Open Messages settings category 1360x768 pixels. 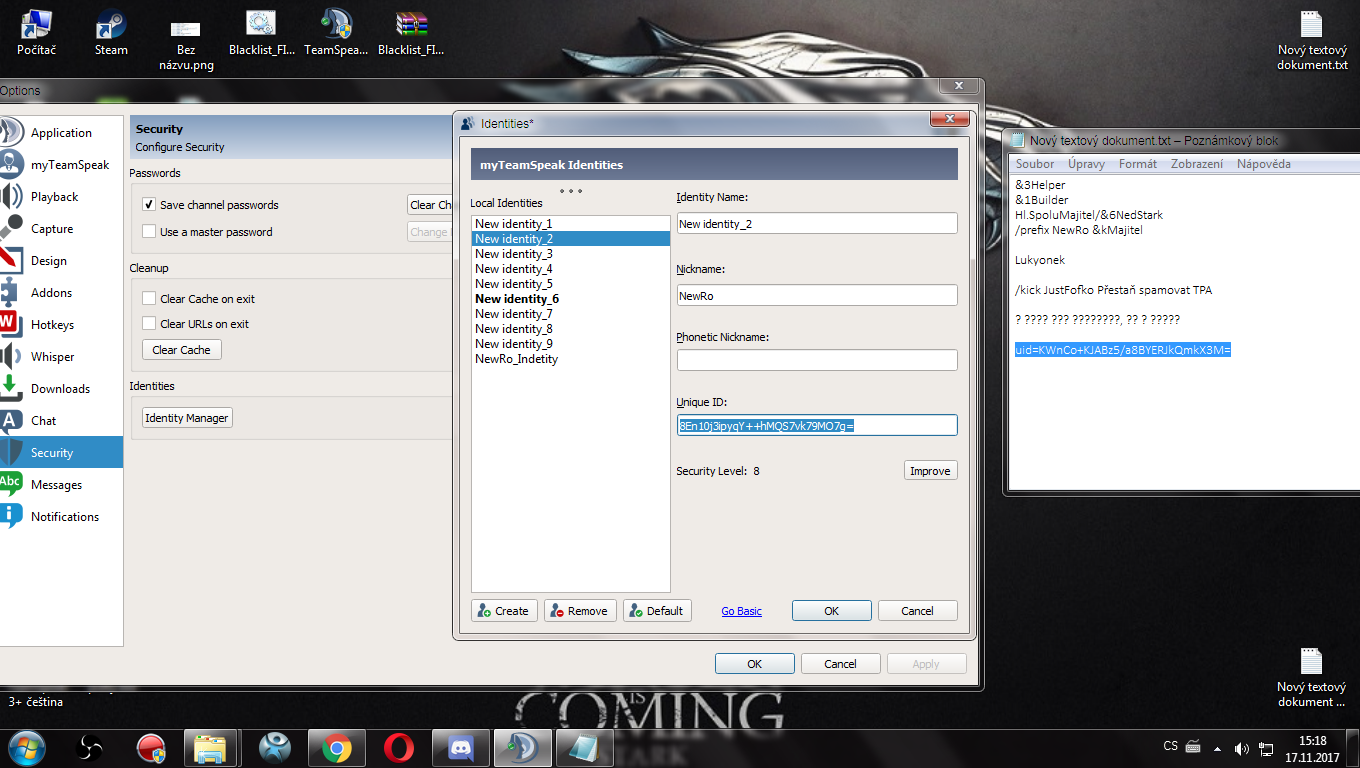(x=61, y=485)
